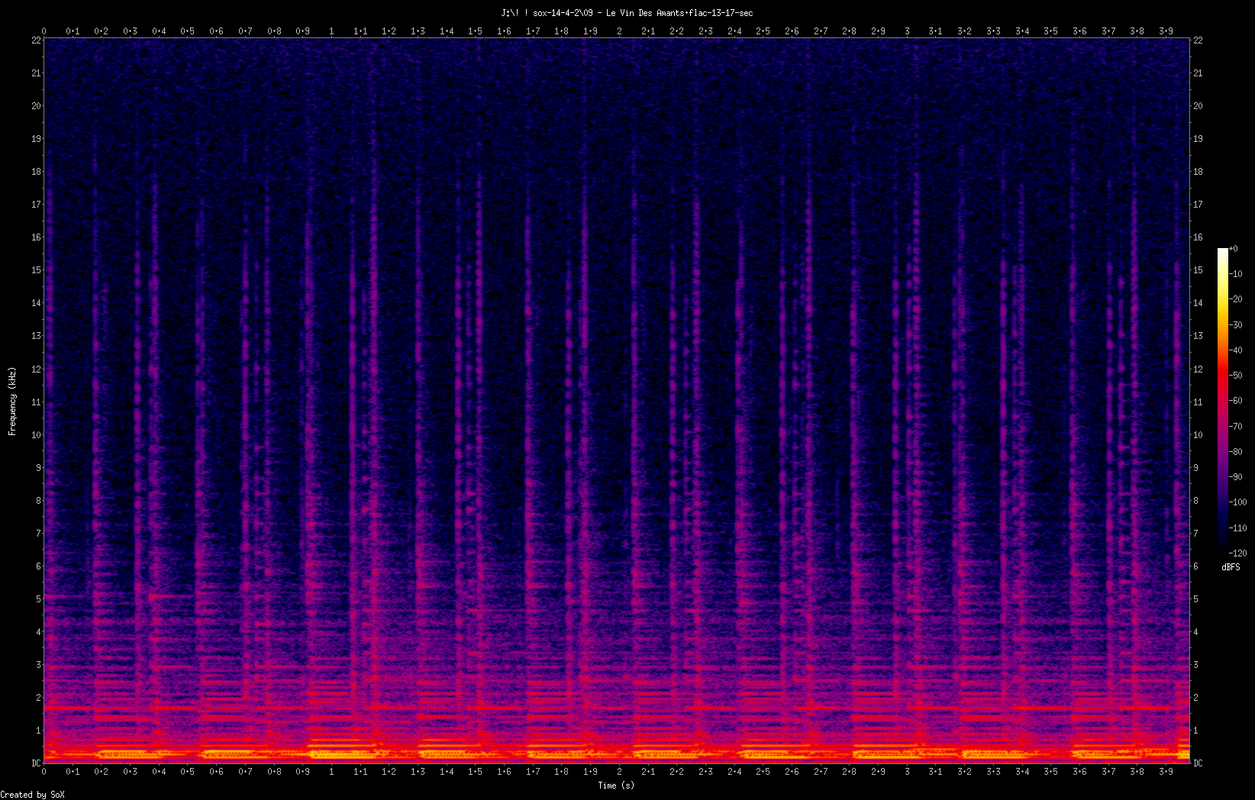Click the "3" tick on the bottom time axis

(x=907, y=772)
